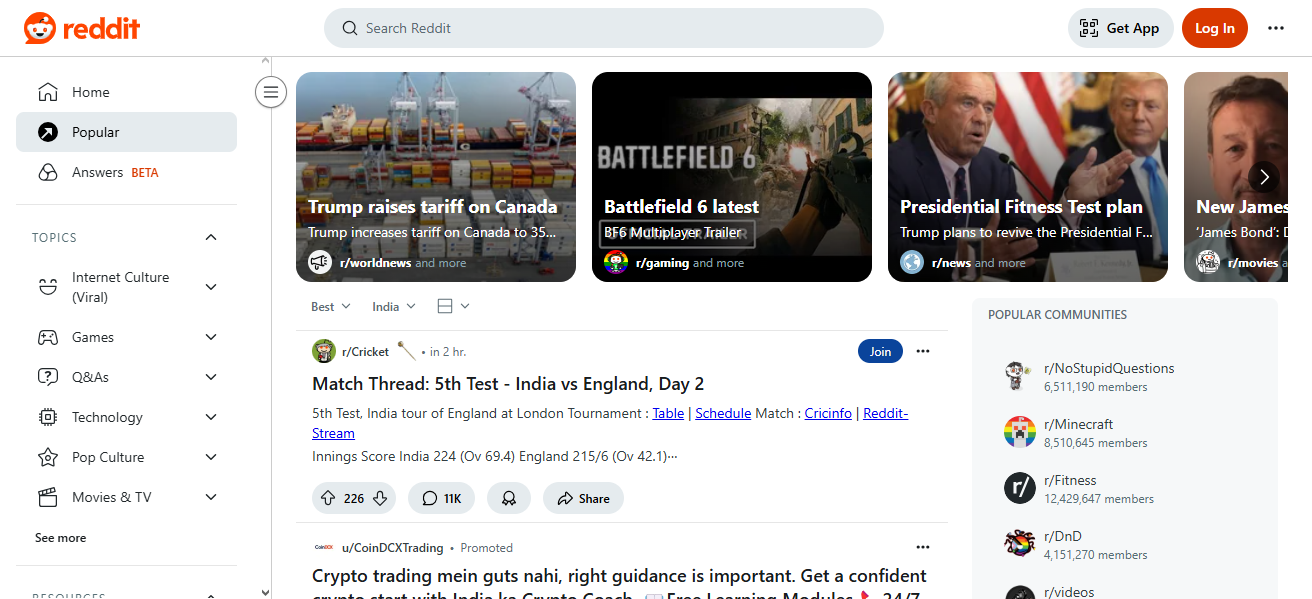This screenshot has height=599, width=1312.
Task: Click the Home house icon in the sidebar
Action: [47, 92]
